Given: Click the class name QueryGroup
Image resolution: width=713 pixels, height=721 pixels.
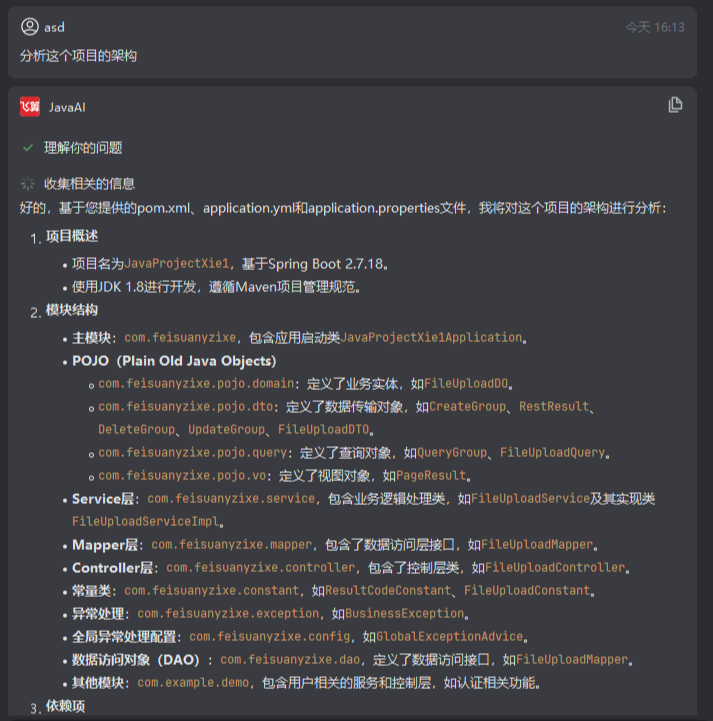Looking at the screenshot, I should coord(452,452).
